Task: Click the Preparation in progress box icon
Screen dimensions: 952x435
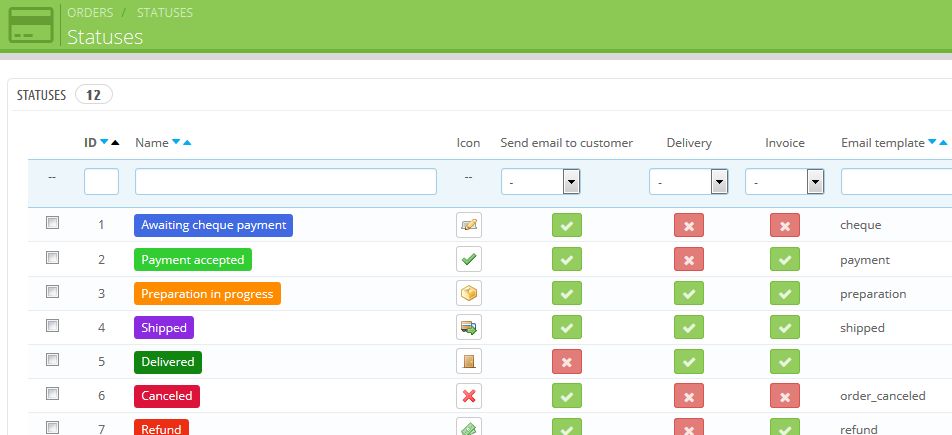Action: [x=469, y=293]
